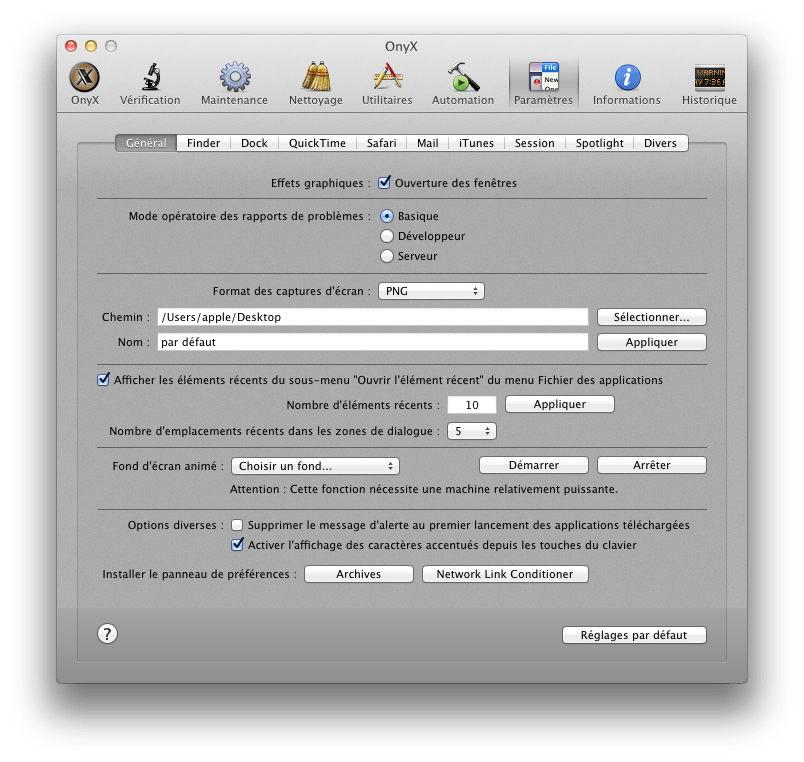Close the OnyX window
This screenshot has width=804, height=762.
point(71,46)
